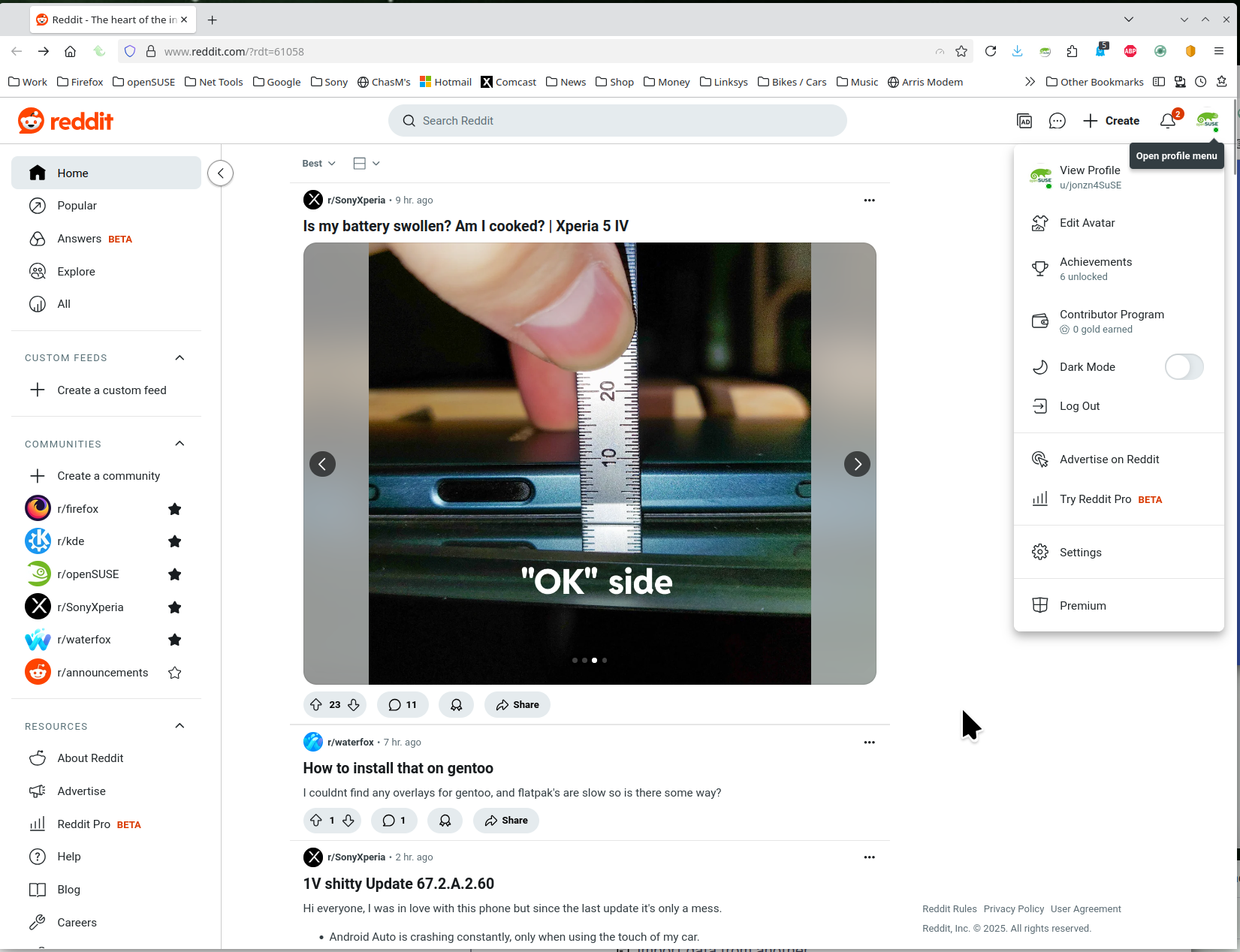Open Adblock Plus extension icon
The image size is (1240, 952).
tap(1130, 51)
